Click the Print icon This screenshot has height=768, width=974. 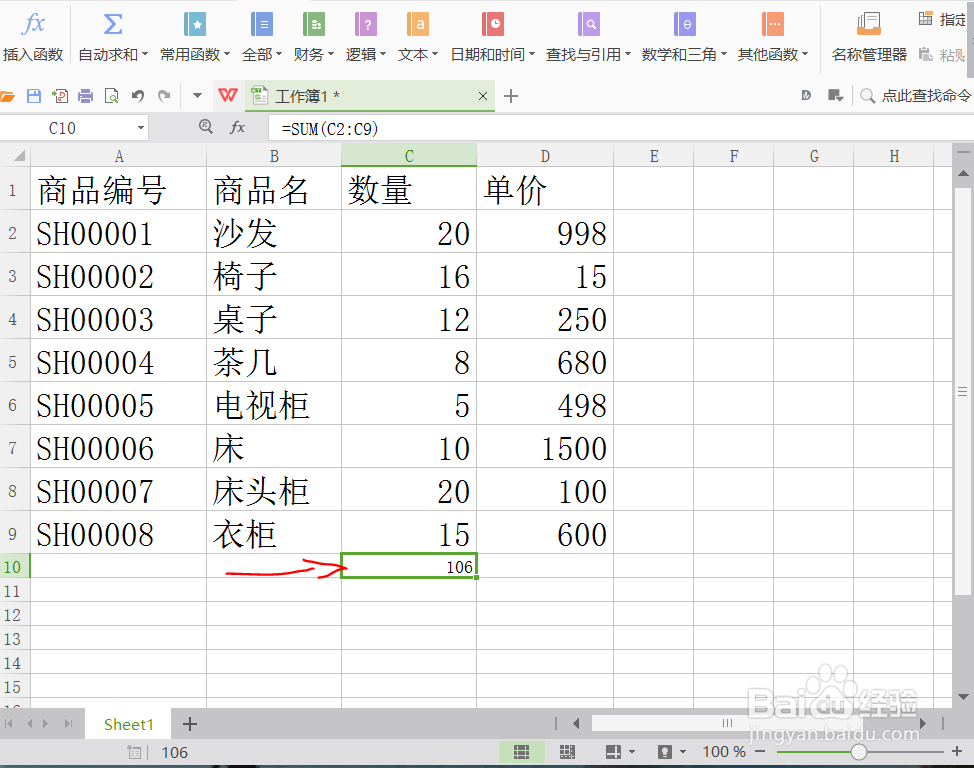pos(86,96)
